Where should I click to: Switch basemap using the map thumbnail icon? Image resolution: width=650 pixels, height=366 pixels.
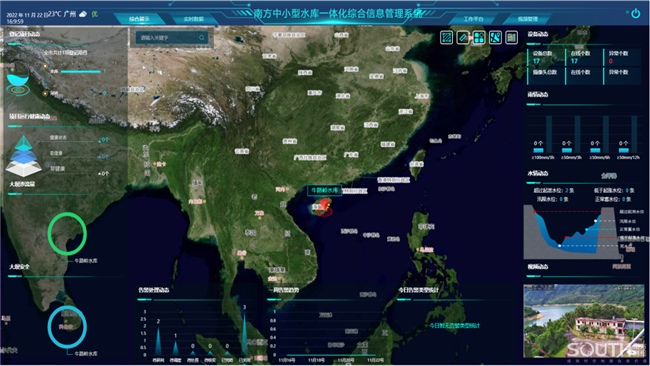point(511,38)
